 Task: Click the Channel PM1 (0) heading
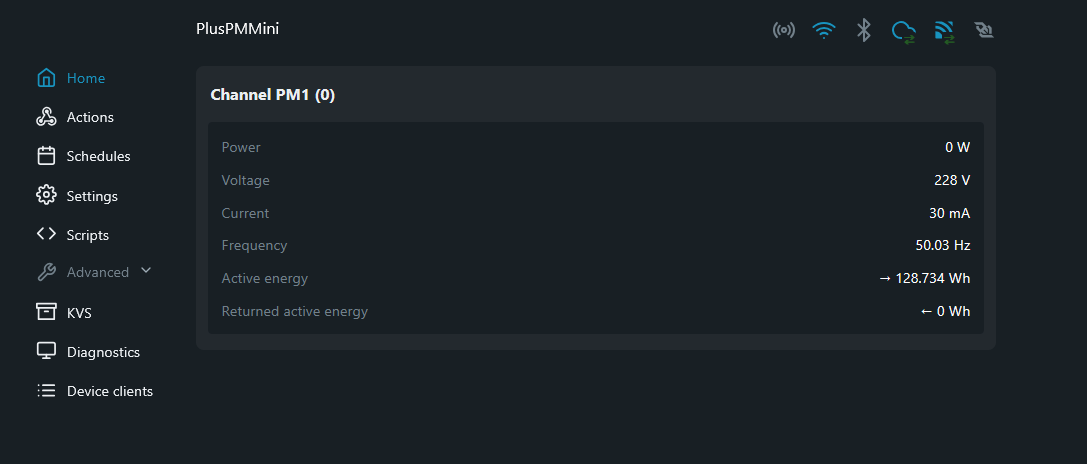pos(272,95)
